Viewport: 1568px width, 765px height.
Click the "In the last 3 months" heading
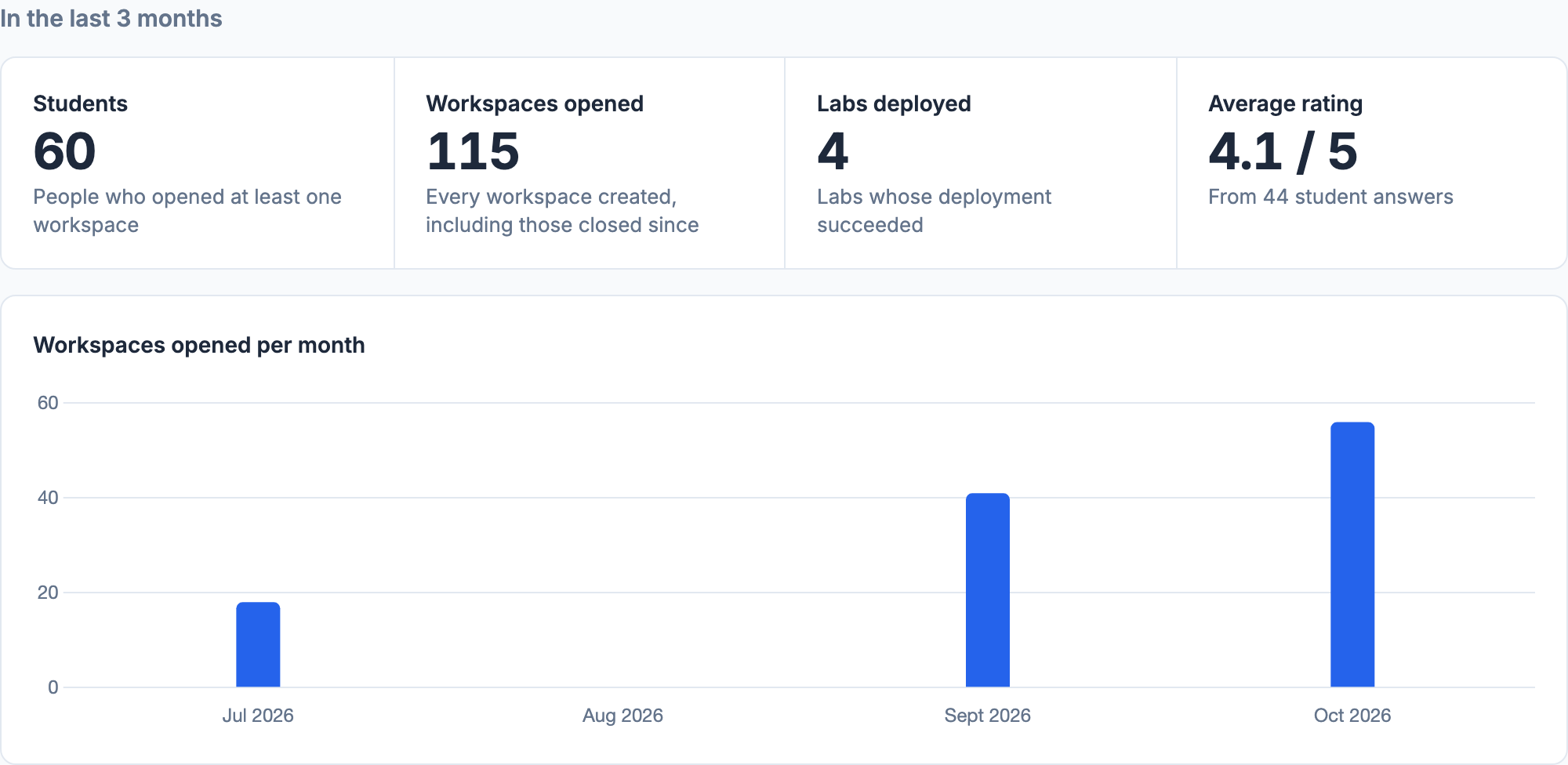(x=111, y=18)
